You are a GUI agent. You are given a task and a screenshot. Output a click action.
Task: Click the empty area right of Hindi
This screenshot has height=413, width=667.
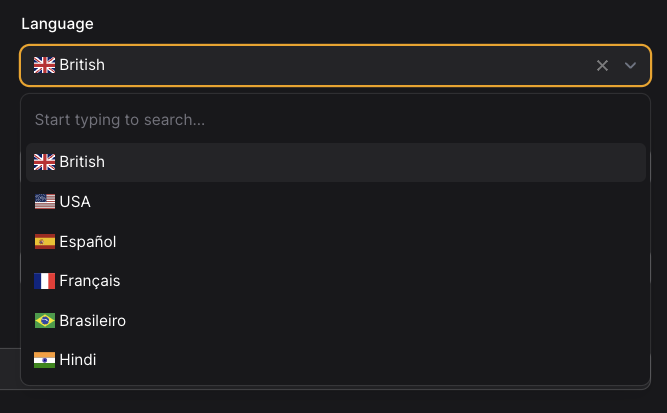[x=370, y=360]
